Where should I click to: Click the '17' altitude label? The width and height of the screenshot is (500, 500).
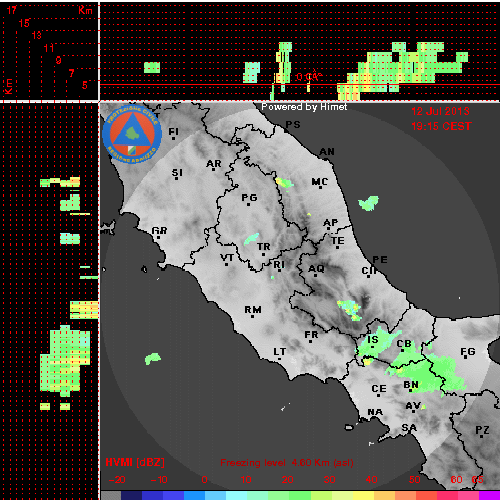click(12, 10)
